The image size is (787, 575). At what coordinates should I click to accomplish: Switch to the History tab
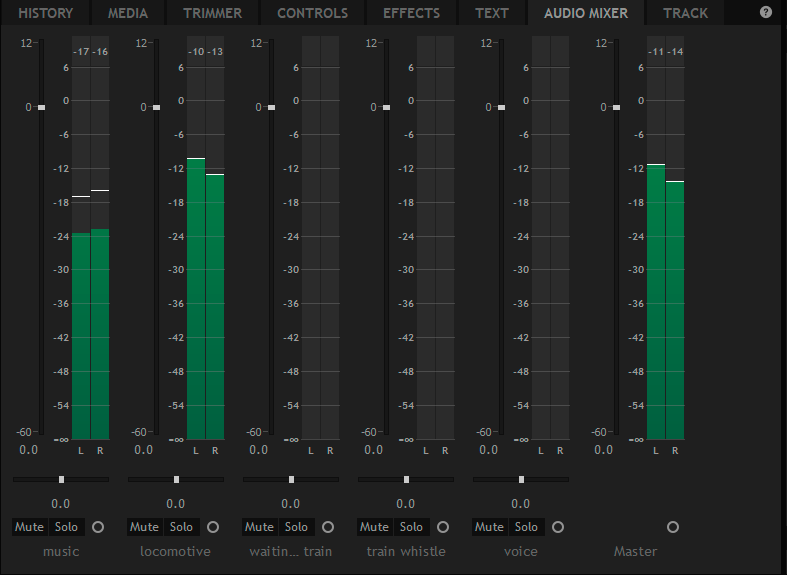[x=46, y=13]
